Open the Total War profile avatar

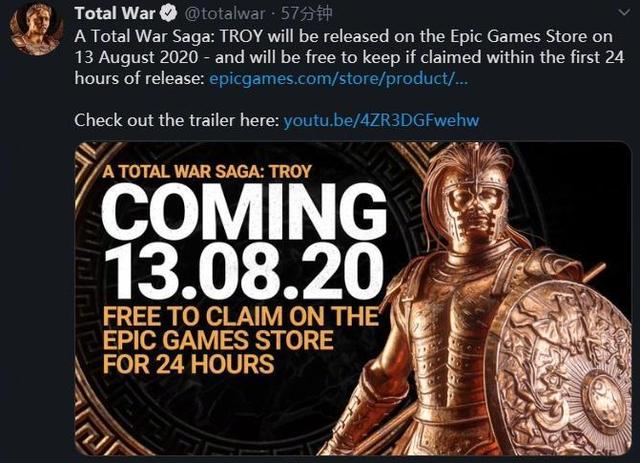tap(37, 28)
